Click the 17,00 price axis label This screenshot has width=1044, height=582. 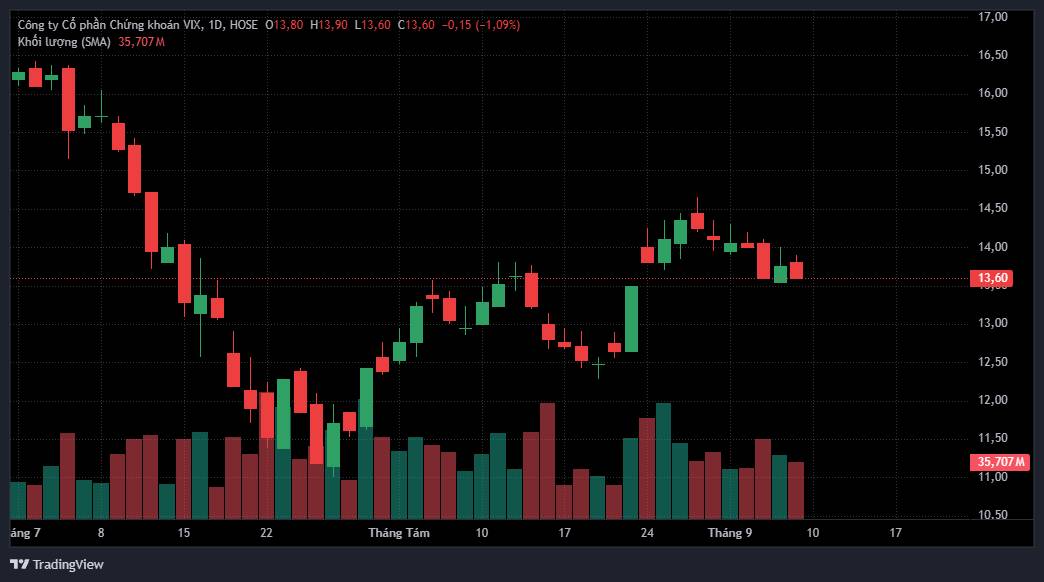tap(993, 17)
